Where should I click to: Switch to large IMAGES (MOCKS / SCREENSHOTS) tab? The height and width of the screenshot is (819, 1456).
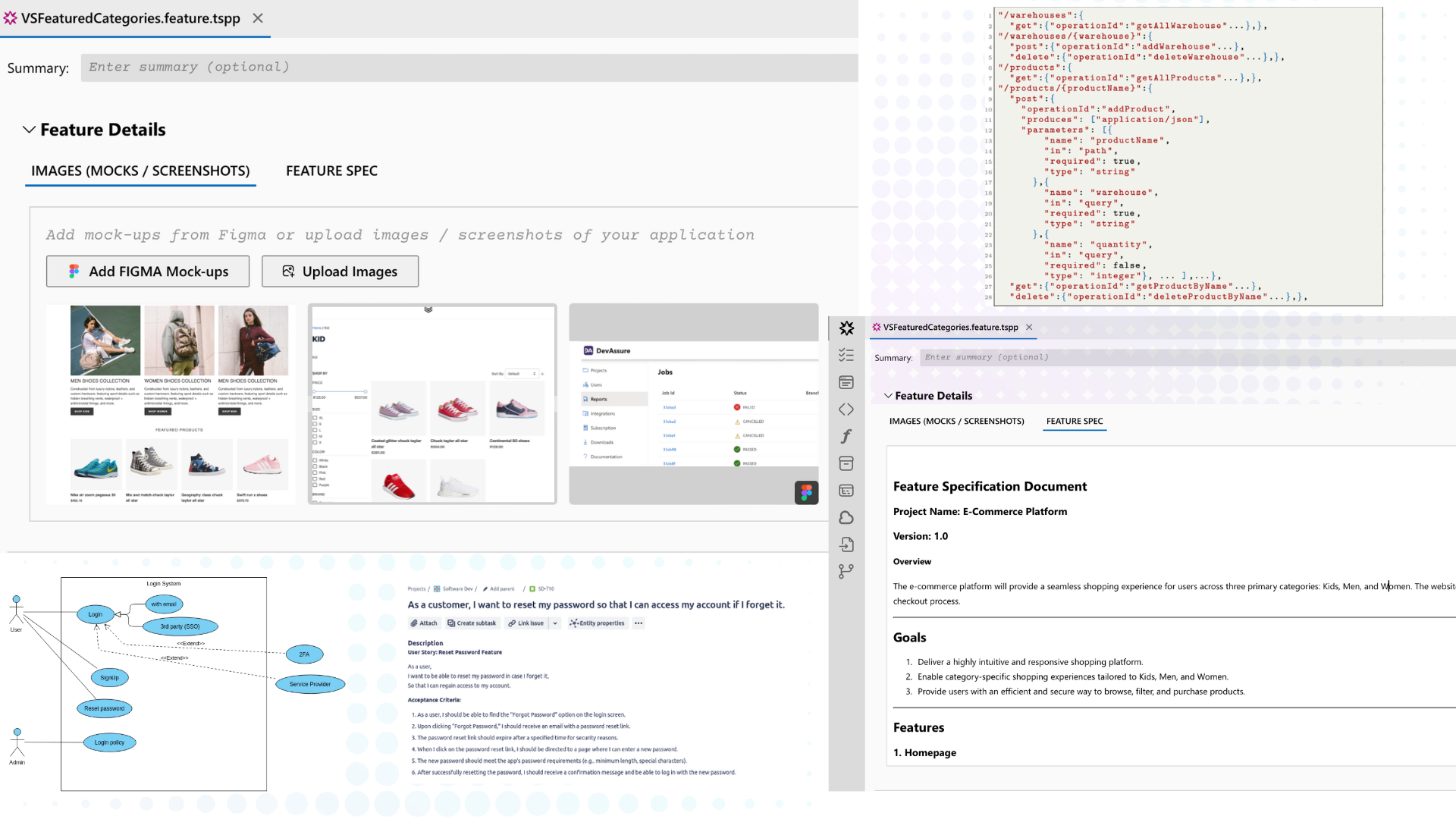[x=140, y=171]
